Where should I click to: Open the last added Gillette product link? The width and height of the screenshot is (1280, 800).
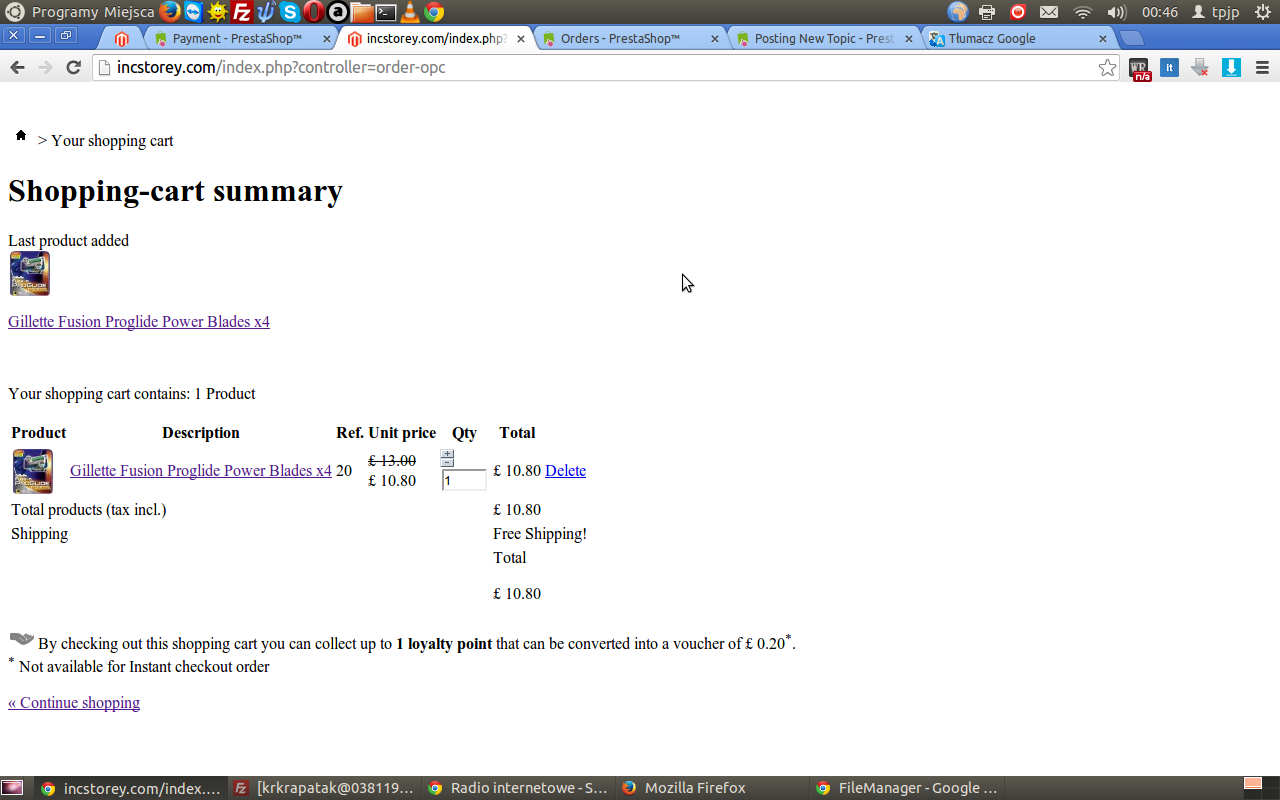tap(139, 322)
